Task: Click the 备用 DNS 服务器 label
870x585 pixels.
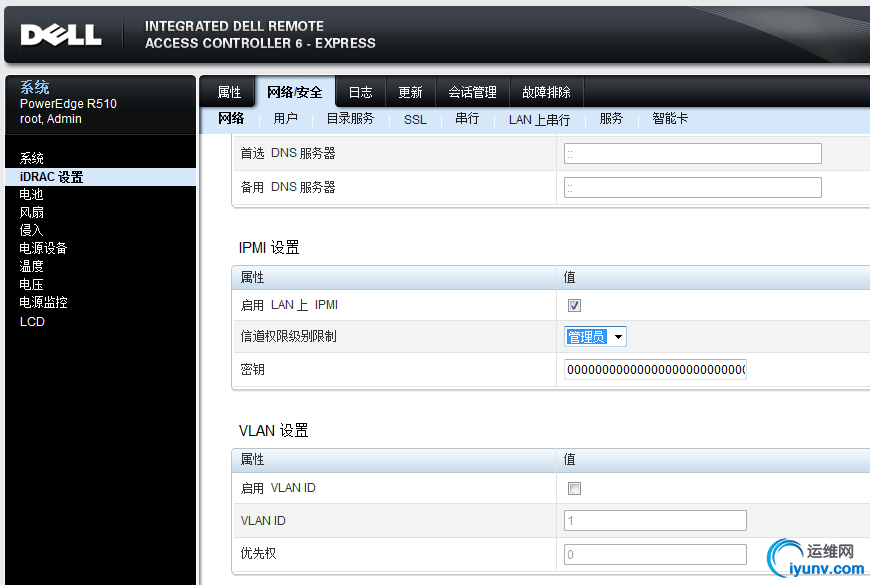Action: (x=288, y=187)
